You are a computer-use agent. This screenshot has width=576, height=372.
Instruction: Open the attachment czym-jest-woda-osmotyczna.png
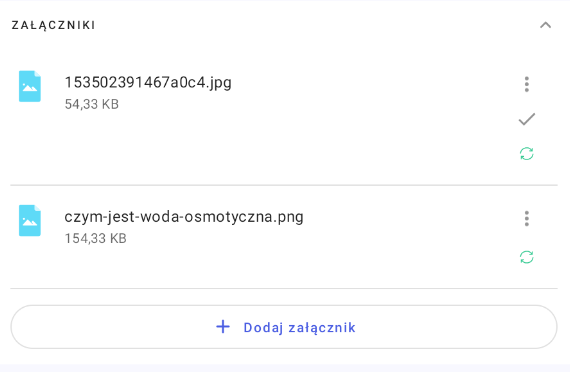pyautogui.click(x=184, y=217)
